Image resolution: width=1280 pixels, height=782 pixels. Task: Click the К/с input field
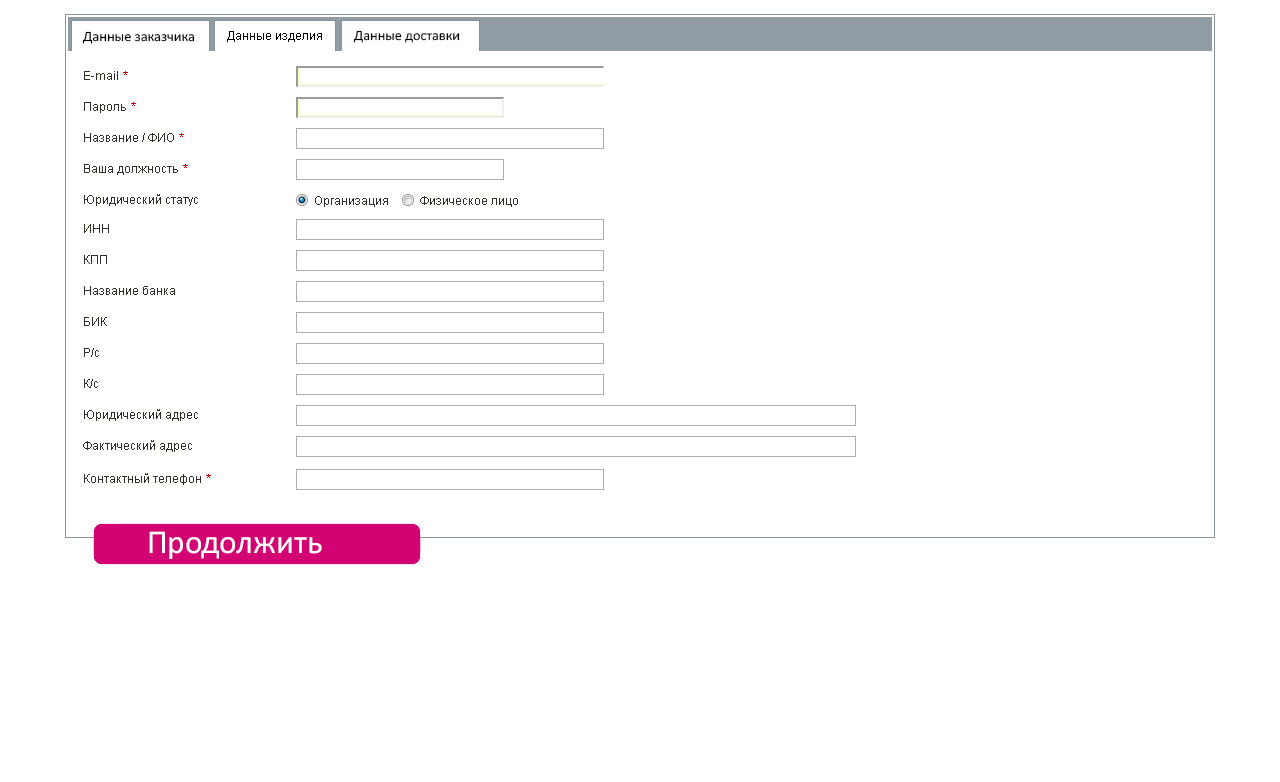(450, 385)
